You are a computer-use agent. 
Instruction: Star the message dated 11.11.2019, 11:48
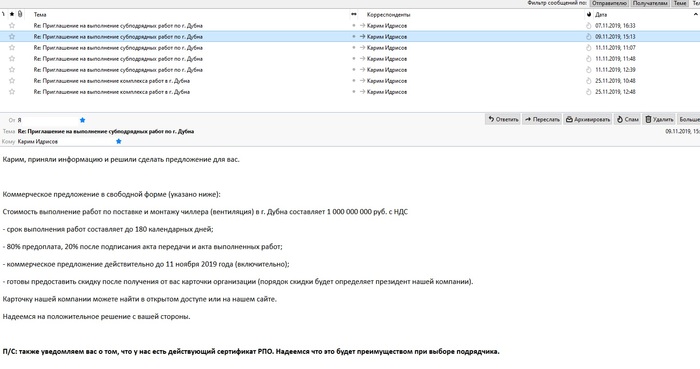[12, 58]
